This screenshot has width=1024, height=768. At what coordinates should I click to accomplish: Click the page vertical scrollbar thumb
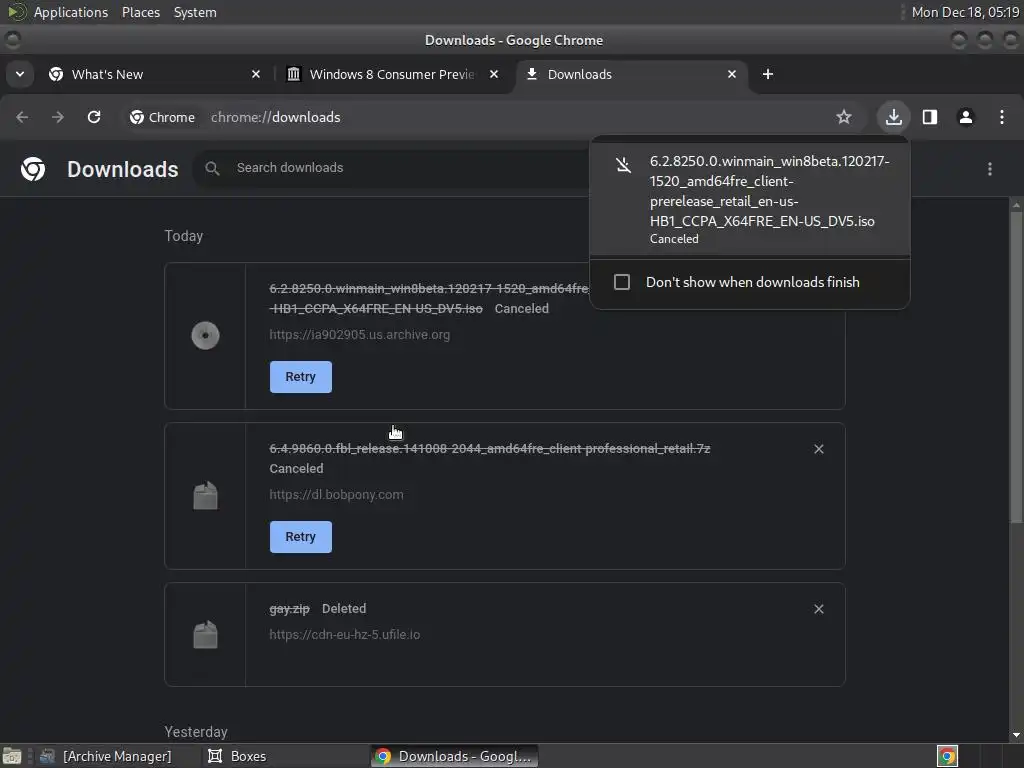click(1016, 366)
